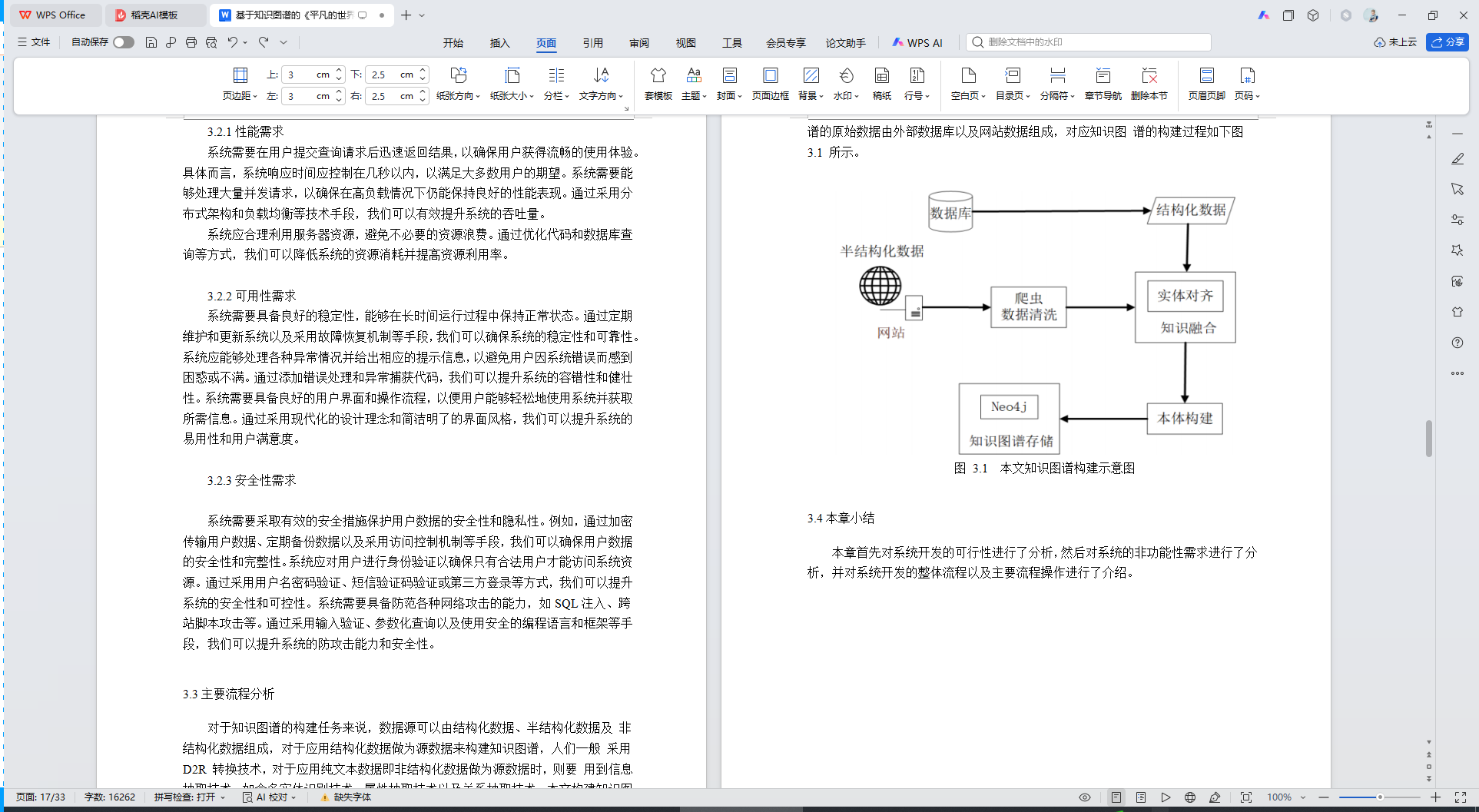Open page setup dialog launcher arrow
Viewport: 1479px width, 812px height.
pyautogui.click(x=626, y=109)
